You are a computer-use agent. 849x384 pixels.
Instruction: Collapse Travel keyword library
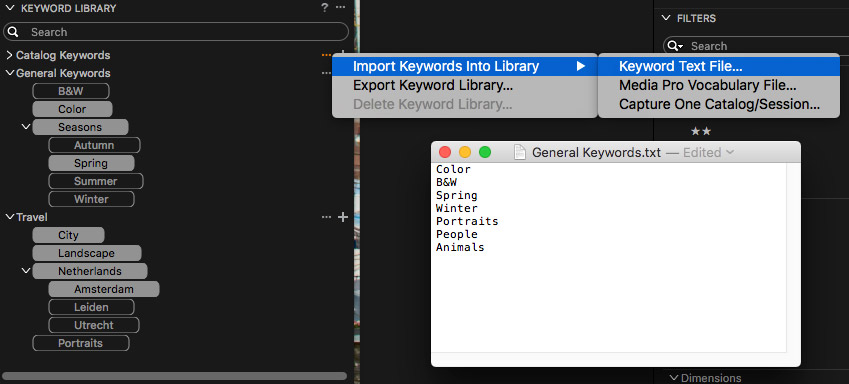click(9, 217)
